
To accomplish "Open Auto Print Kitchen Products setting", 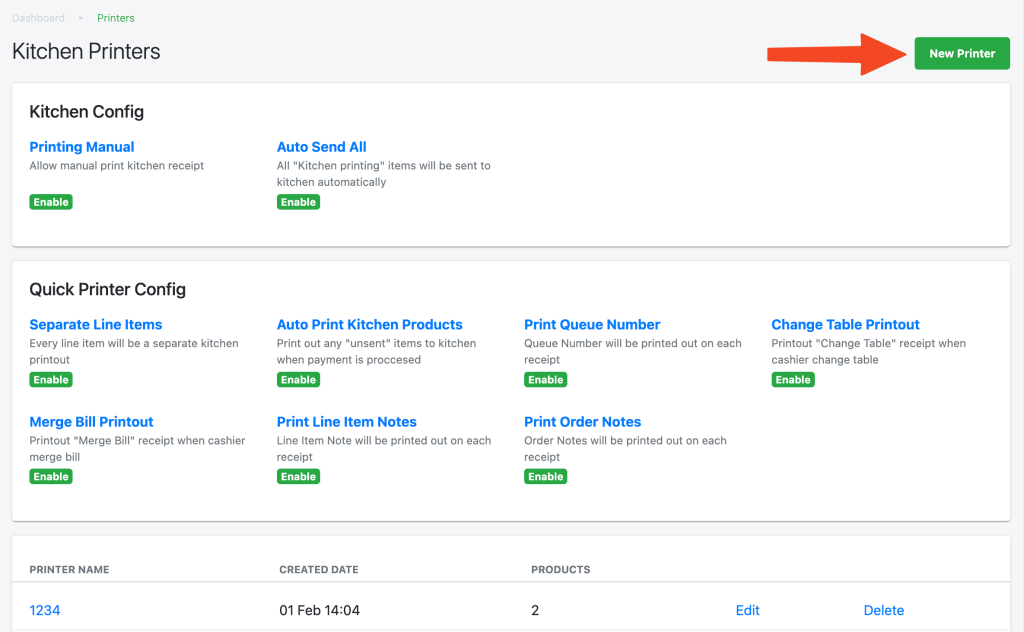I will [x=369, y=325].
